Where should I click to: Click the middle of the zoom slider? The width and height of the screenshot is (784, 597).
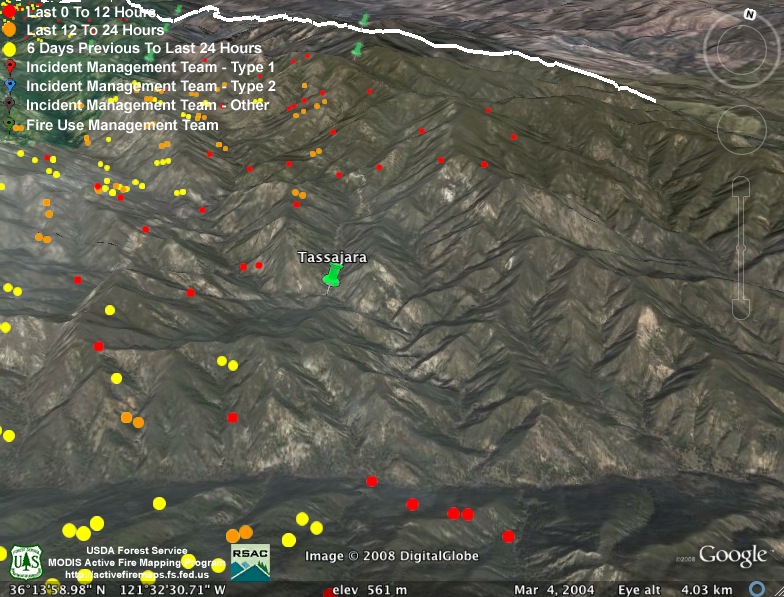coord(740,248)
